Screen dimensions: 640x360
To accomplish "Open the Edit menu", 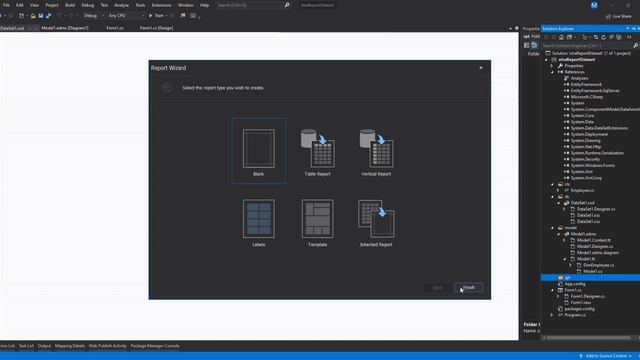I will point(20,5).
